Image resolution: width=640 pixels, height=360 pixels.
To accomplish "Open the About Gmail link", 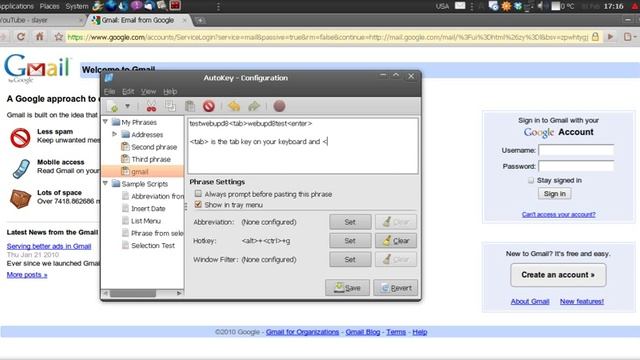I will pos(530,301).
